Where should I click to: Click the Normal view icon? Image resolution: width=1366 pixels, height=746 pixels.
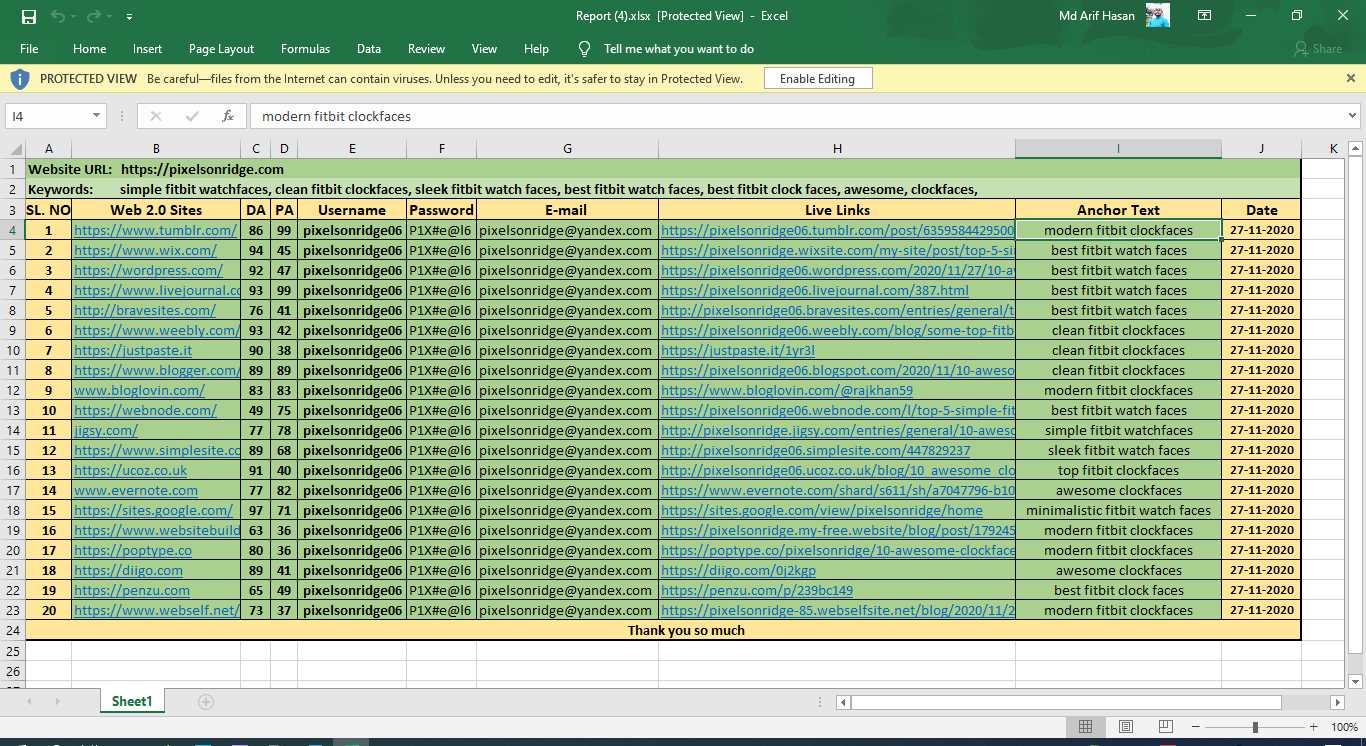pos(1086,727)
